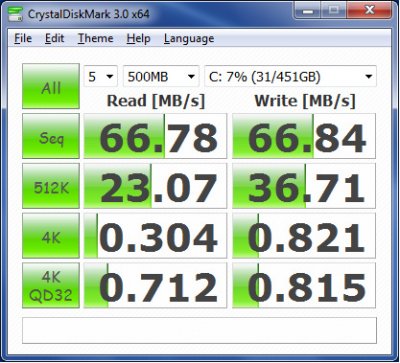Open the Edit menu
400x363 pixels.
click(x=54, y=38)
